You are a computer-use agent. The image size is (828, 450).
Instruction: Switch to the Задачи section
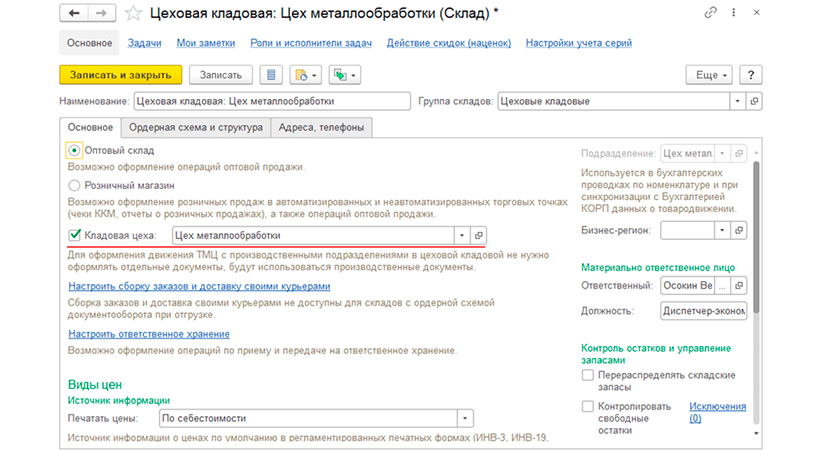(144, 43)
